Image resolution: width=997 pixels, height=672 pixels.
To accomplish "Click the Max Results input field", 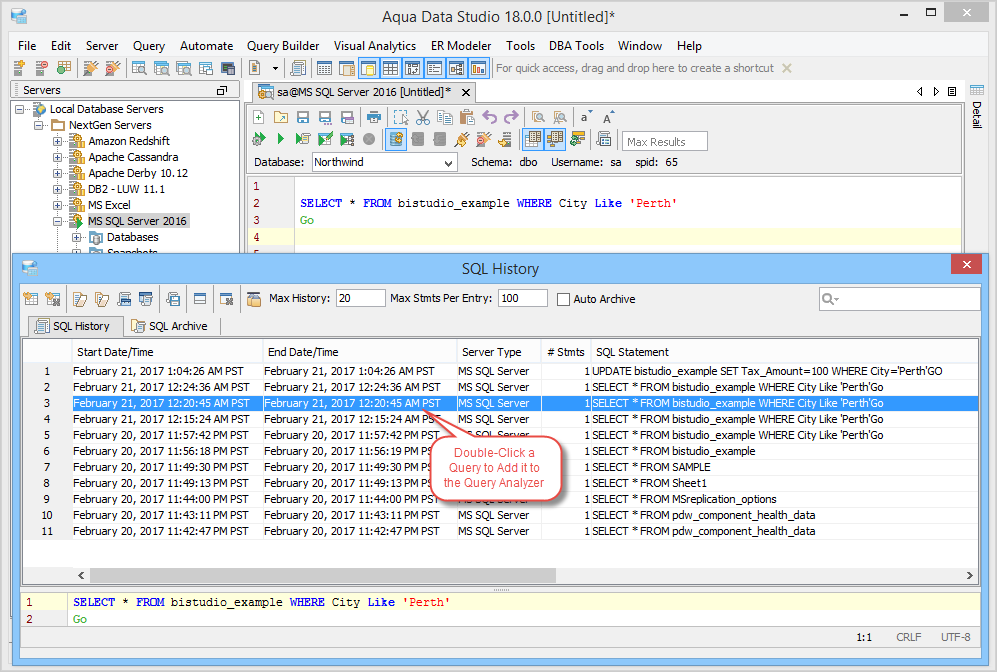I will [664, 142].
